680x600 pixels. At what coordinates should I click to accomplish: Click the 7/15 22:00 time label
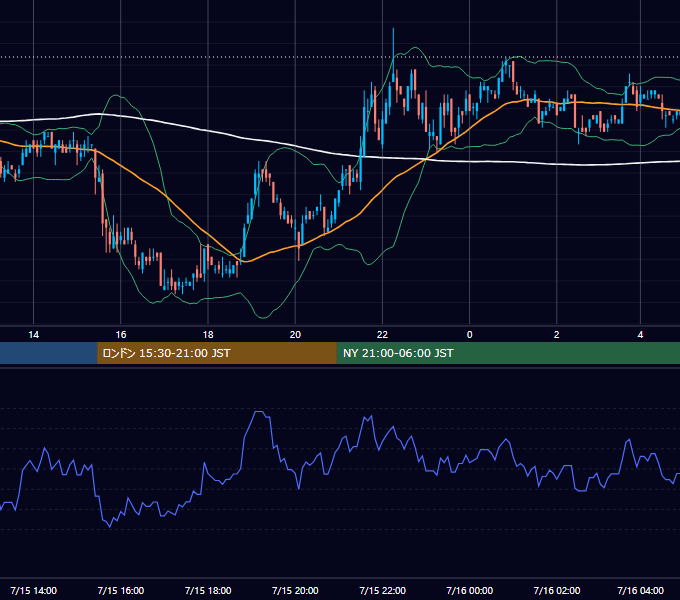382,590
